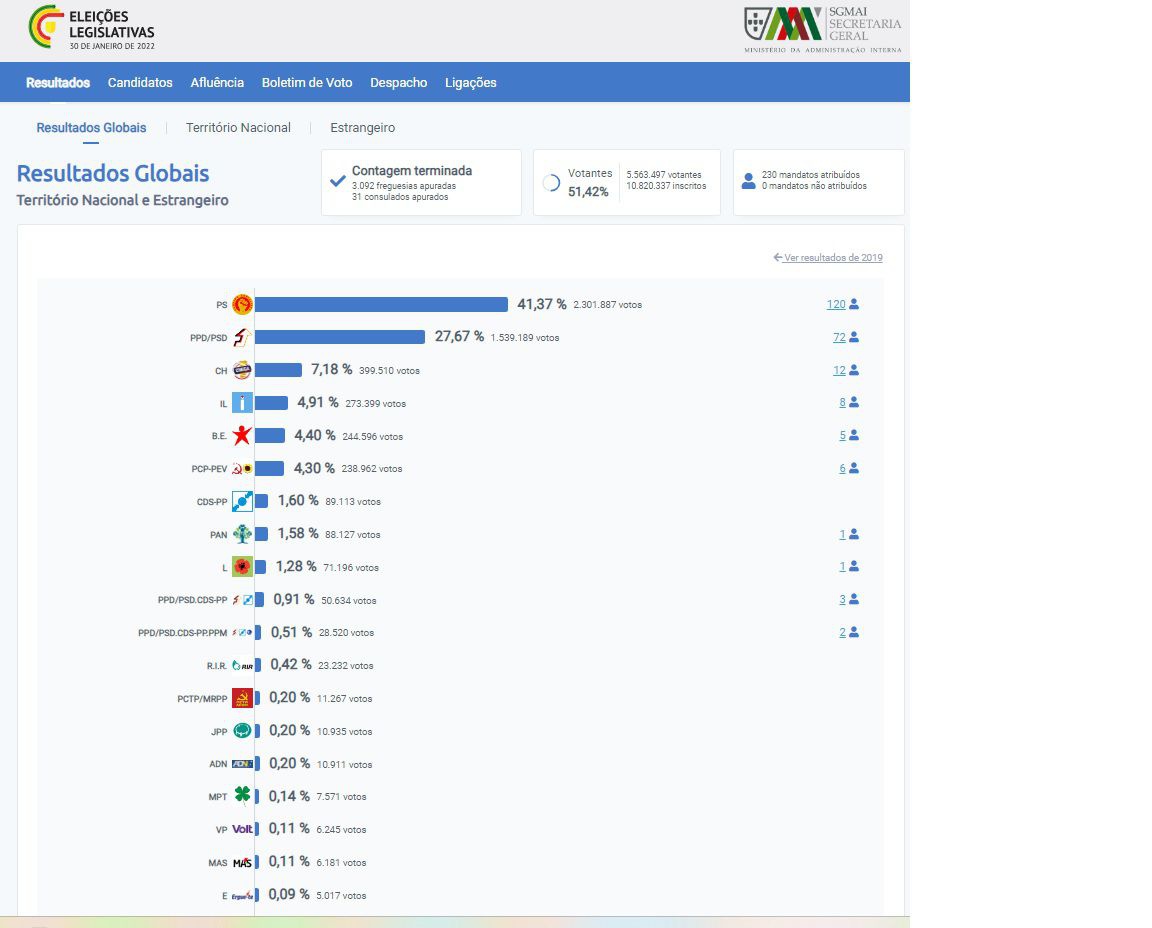Click the Volt party logo
This screenshot has width=1152, height=928.
point(242,829)
